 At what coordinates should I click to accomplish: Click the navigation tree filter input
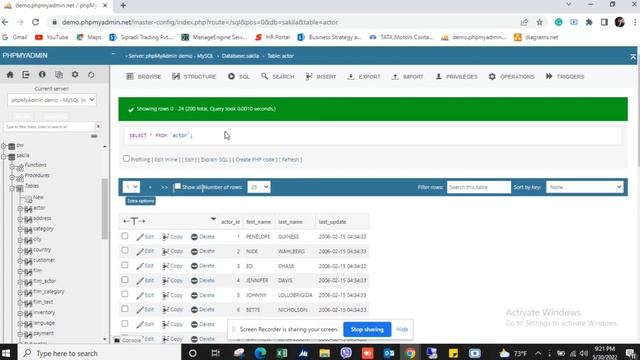[x=49, y=127]
